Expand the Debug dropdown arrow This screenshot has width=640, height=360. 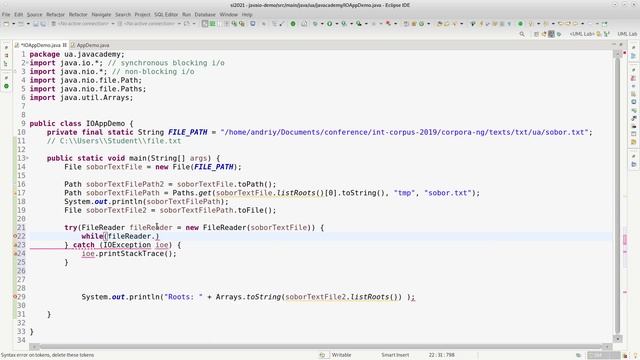point(322,24)
